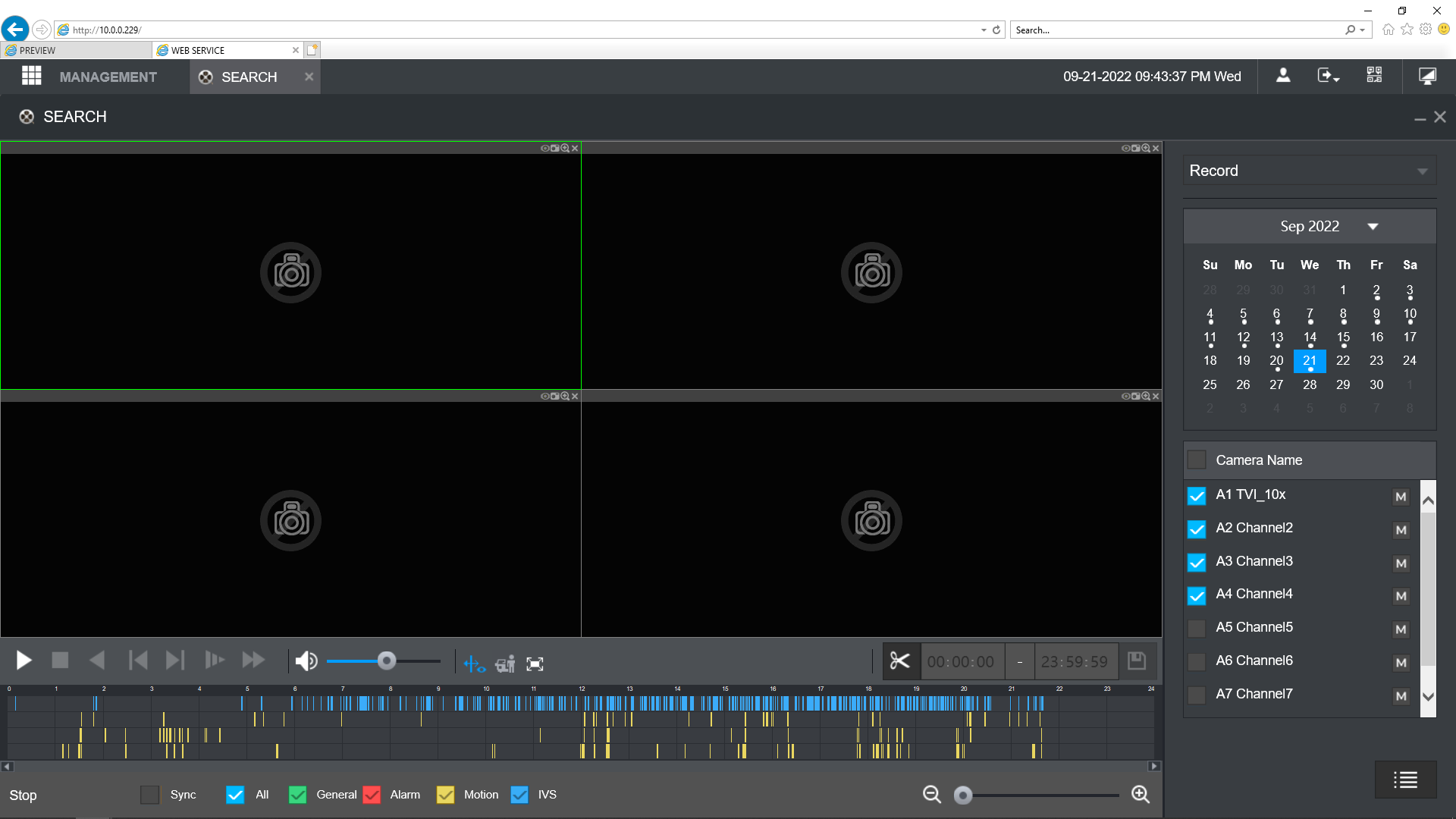Viewport: 1456px width, 819px height.
Task: Switch to the PREVIEW browser tab
Action: 76,50
